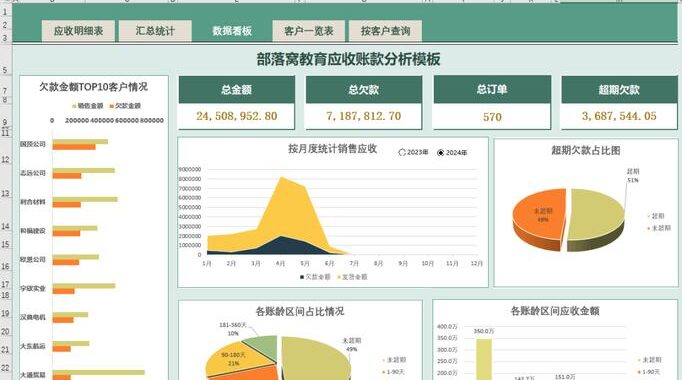The image size is (682, 380).
Task: Click the 12月 axis label
Action: (x=477, y=263)
